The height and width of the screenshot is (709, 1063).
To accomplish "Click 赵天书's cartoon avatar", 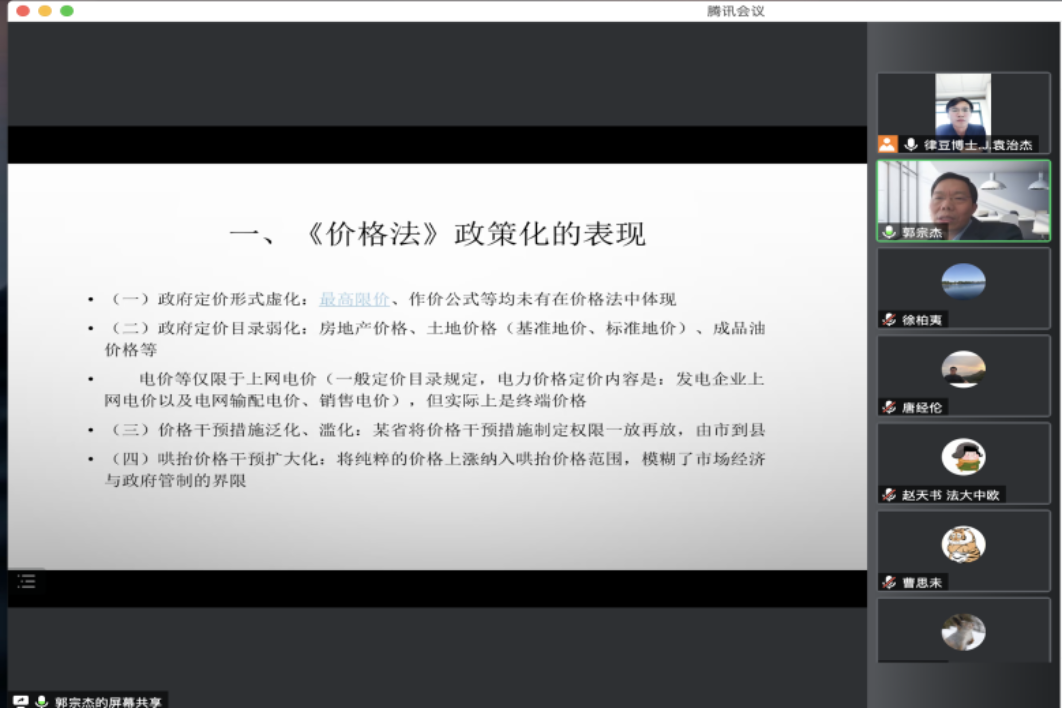I will [963, 457].
